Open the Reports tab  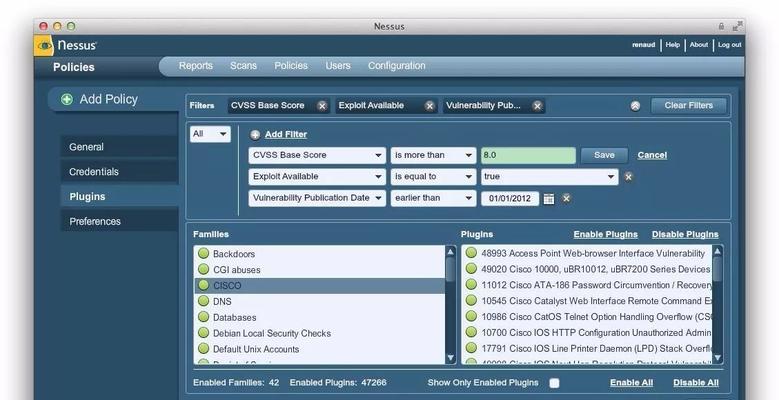tap(196, 66)
